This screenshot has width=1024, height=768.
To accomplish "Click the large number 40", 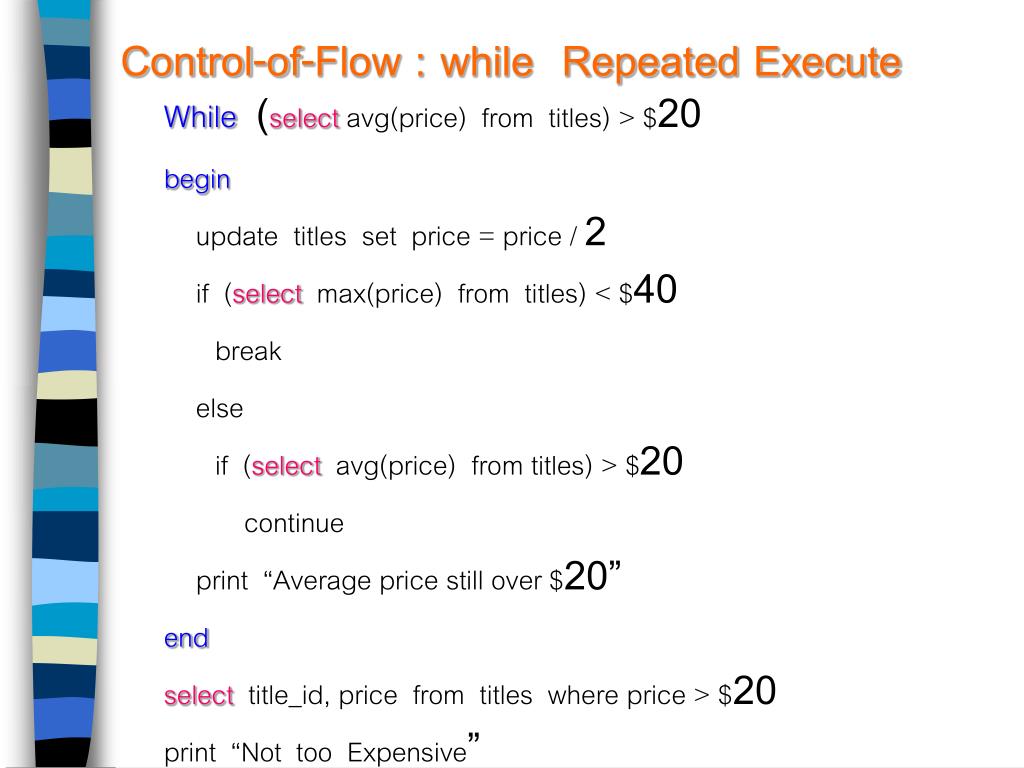I will 655,289.
